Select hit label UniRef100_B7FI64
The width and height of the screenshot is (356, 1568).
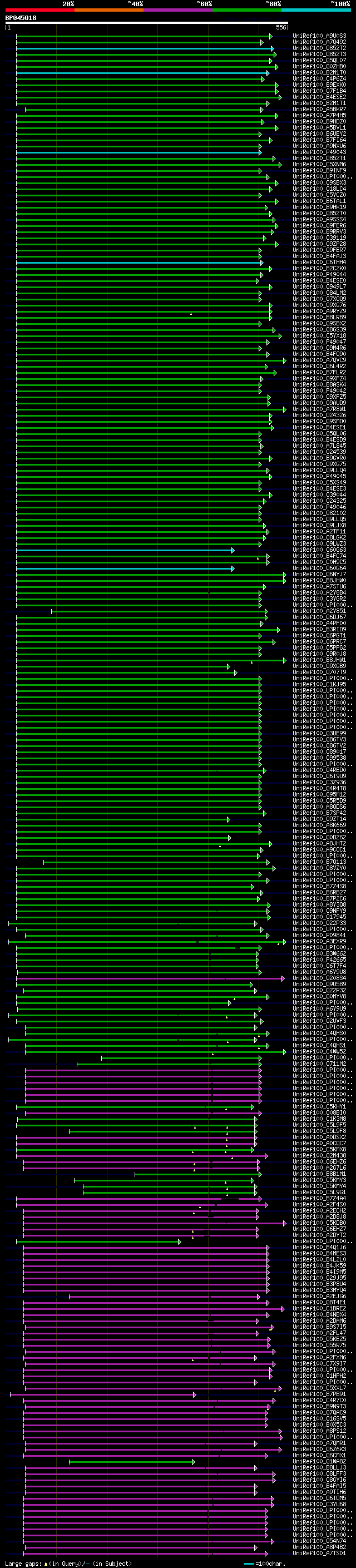point(319,140)
